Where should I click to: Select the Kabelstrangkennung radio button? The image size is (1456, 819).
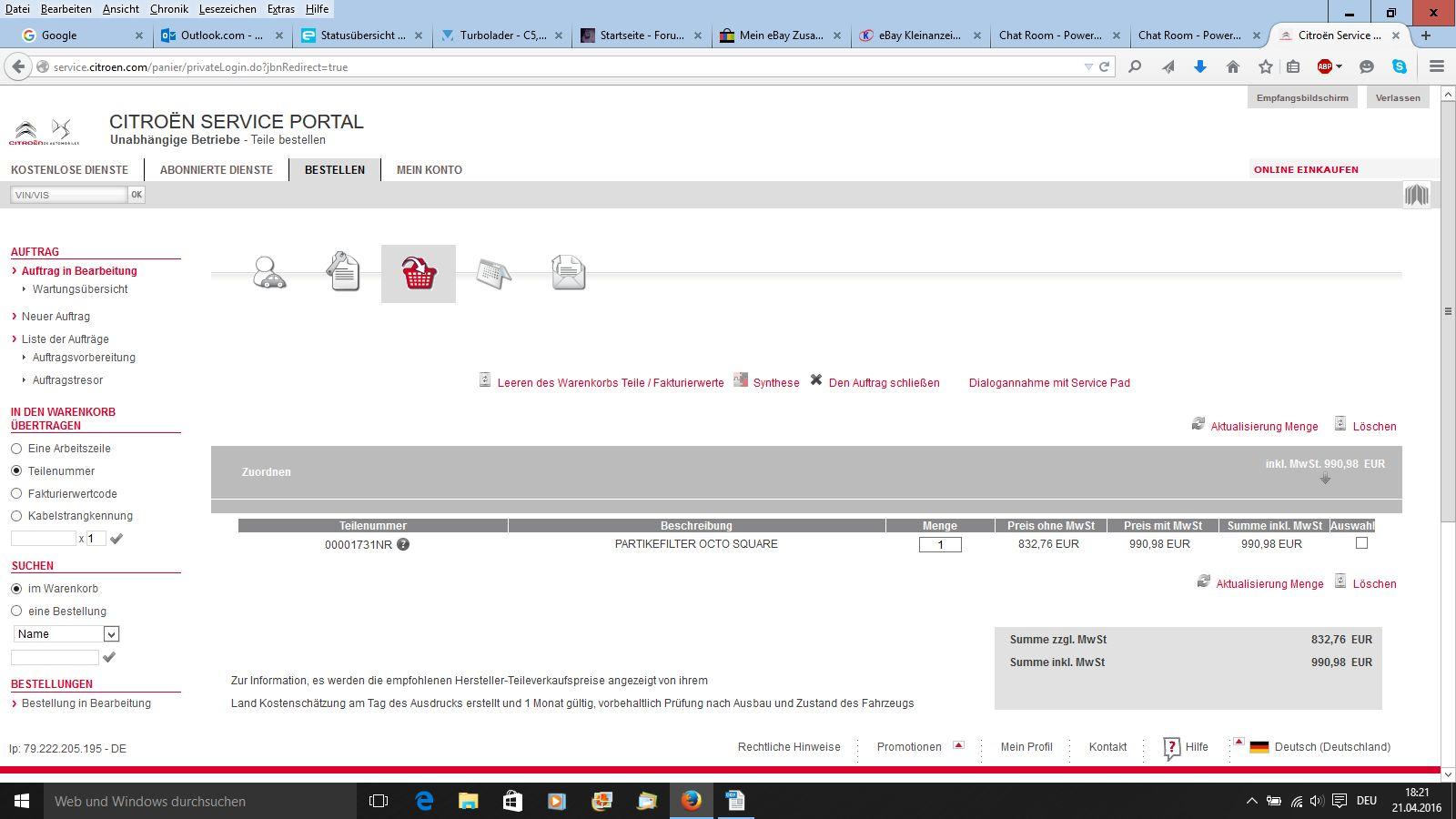[16, 516]
